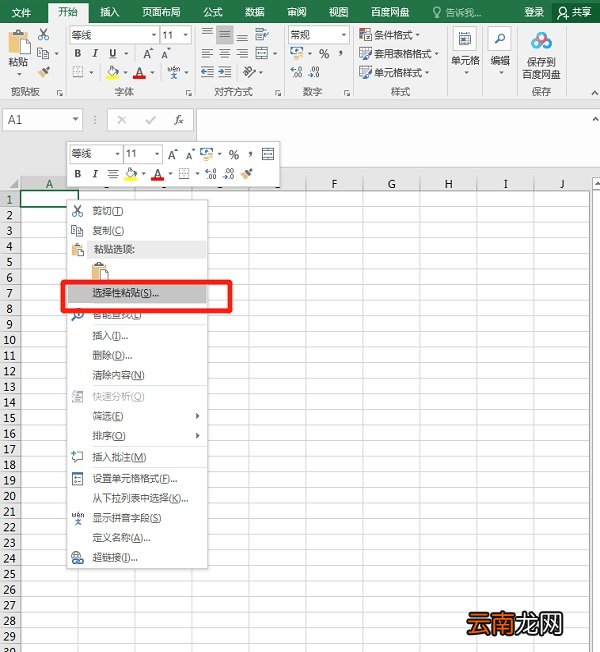Click the insert function fx icon

tap(179, 120)
